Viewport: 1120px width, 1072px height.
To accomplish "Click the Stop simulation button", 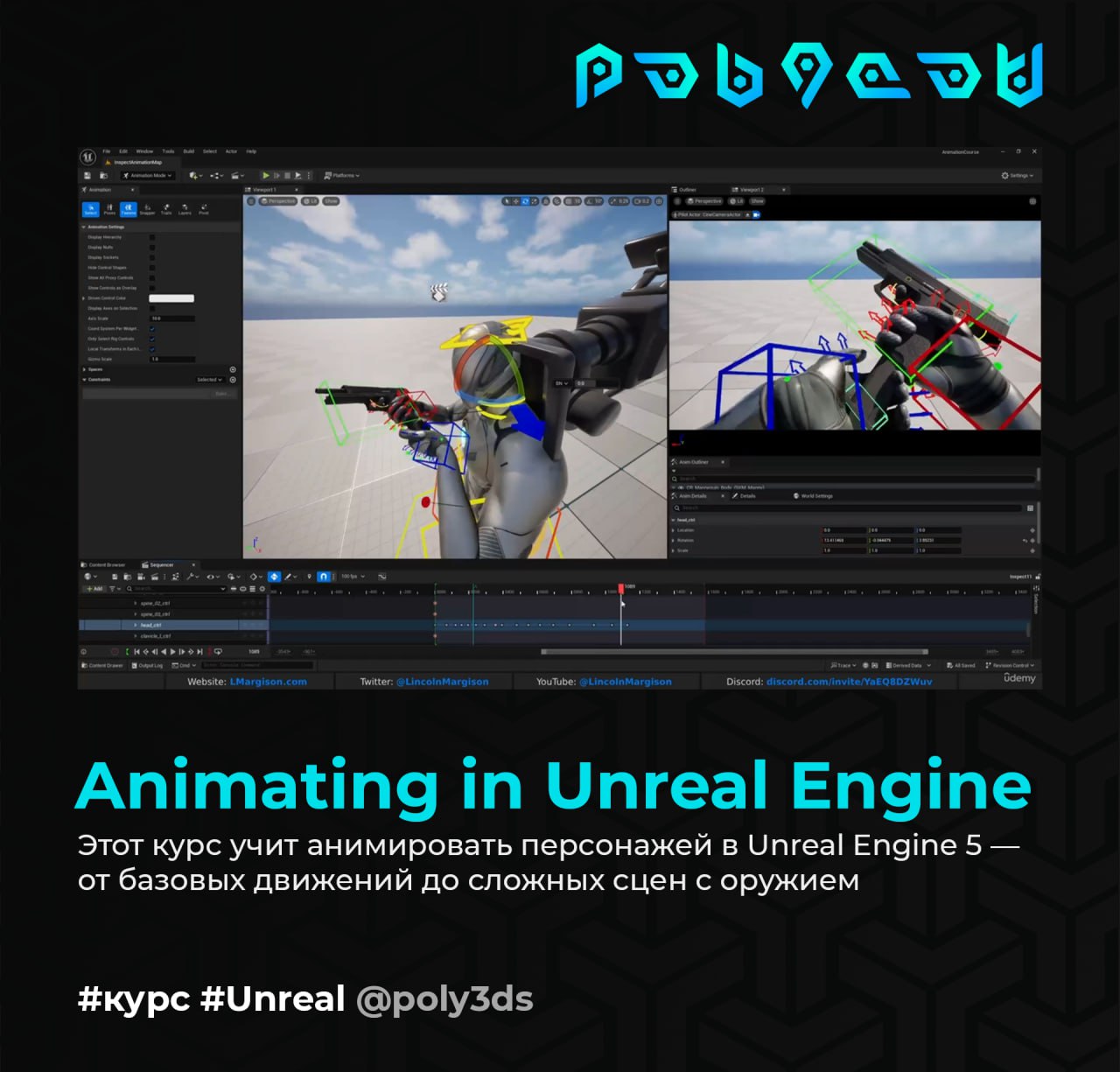I will point(287,175).
